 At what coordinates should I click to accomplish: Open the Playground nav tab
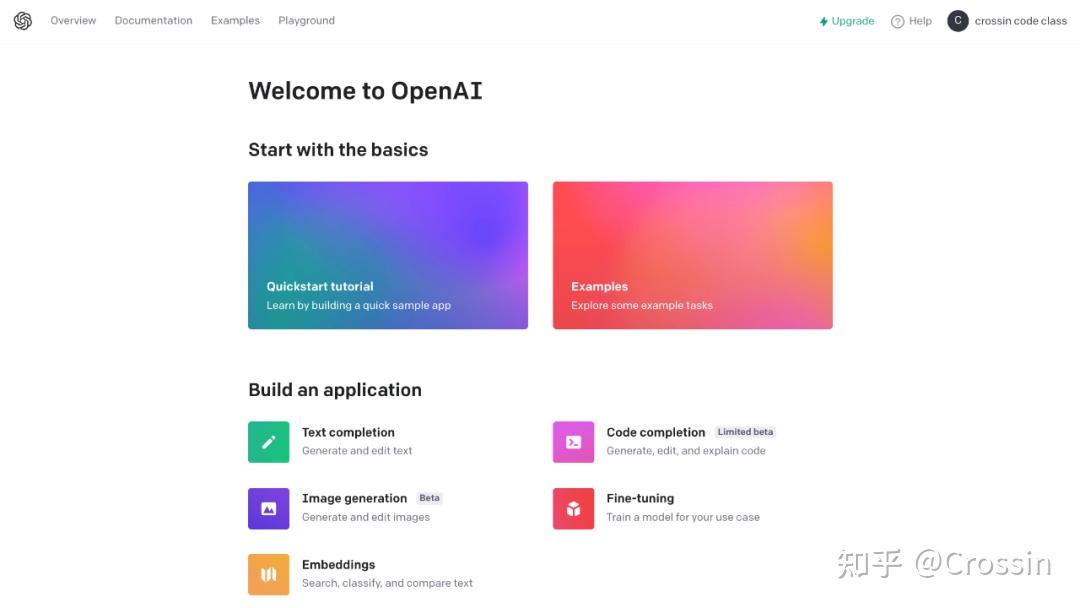click(307, 21)
